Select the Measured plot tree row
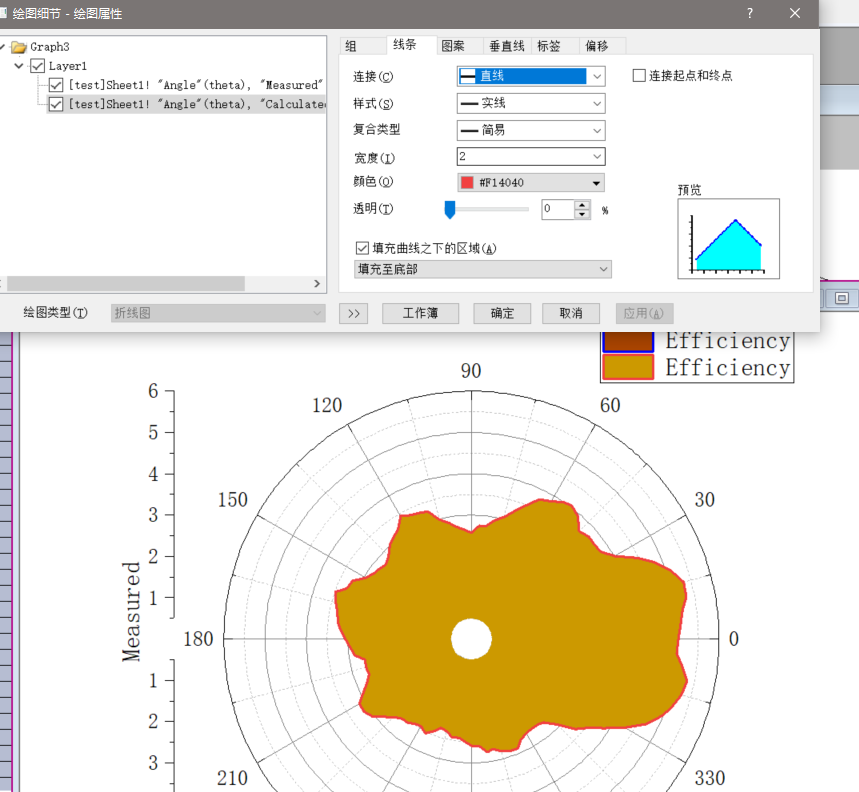This screenshot has width=859, height=792. pos(196,85)
